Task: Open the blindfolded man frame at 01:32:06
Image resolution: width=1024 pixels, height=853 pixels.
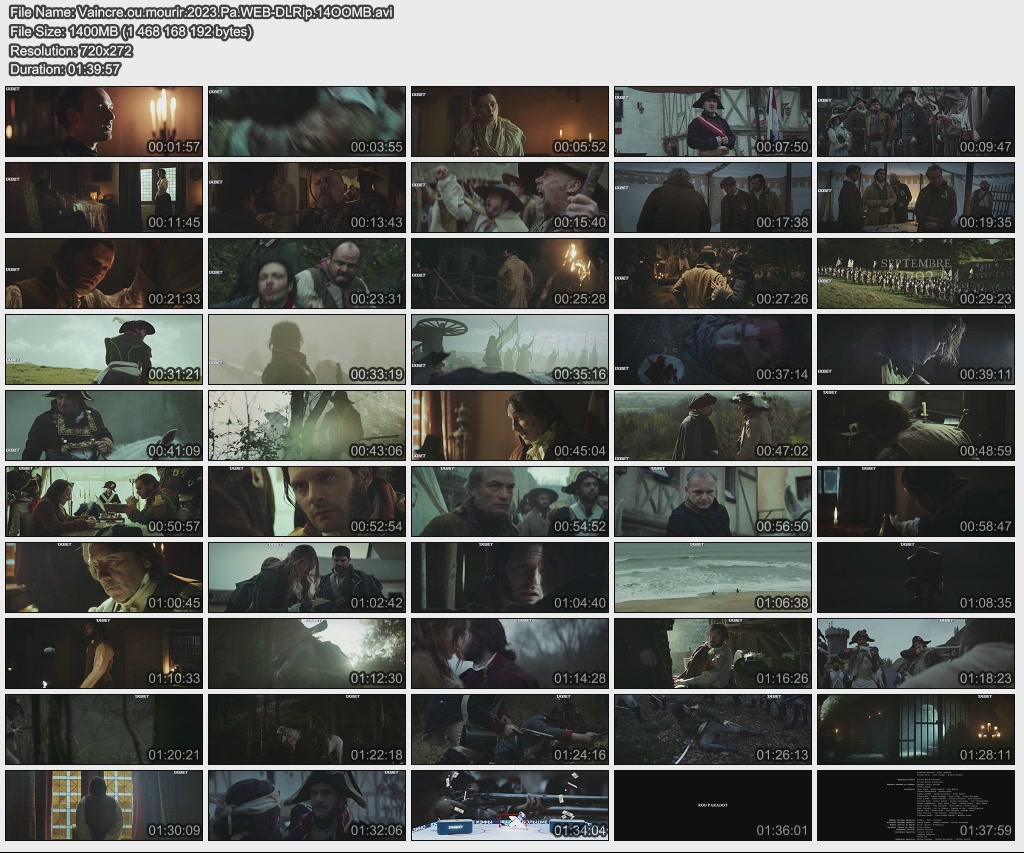Action: click(x=307, y=805)
